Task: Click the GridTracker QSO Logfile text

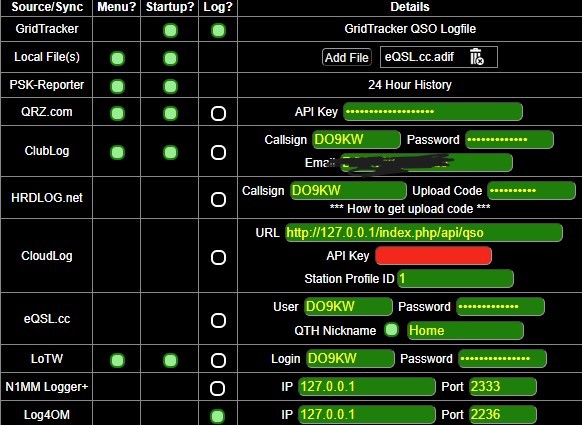Action: [410, 29]
